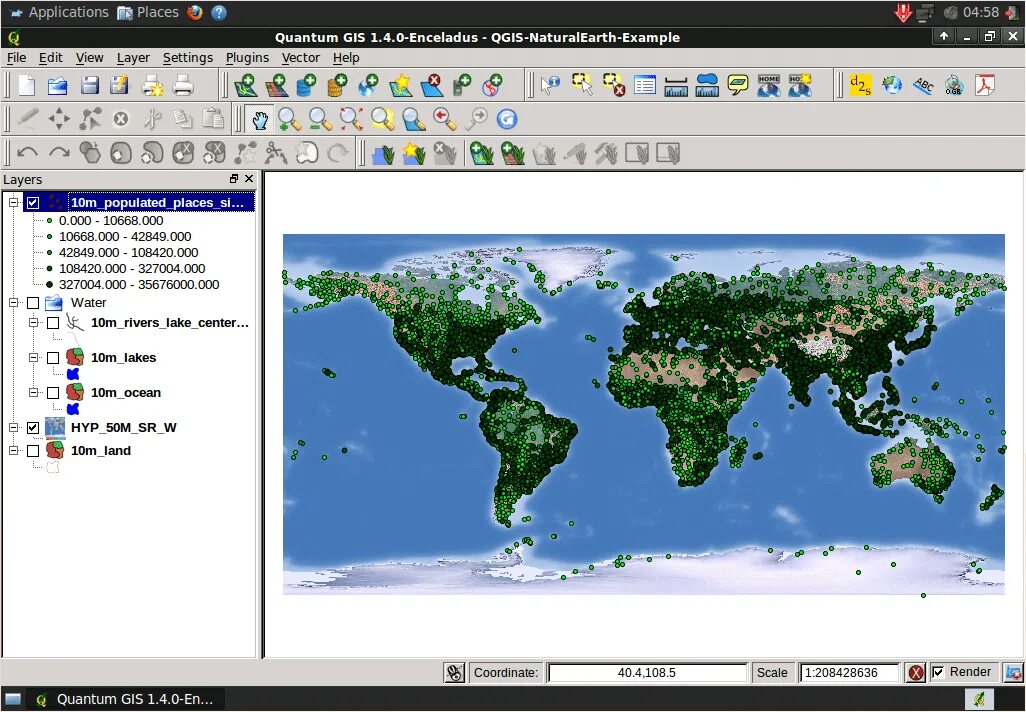Collapse the Water group in Layers
This screenshot has width=1026, height=712.
(13, 303)
